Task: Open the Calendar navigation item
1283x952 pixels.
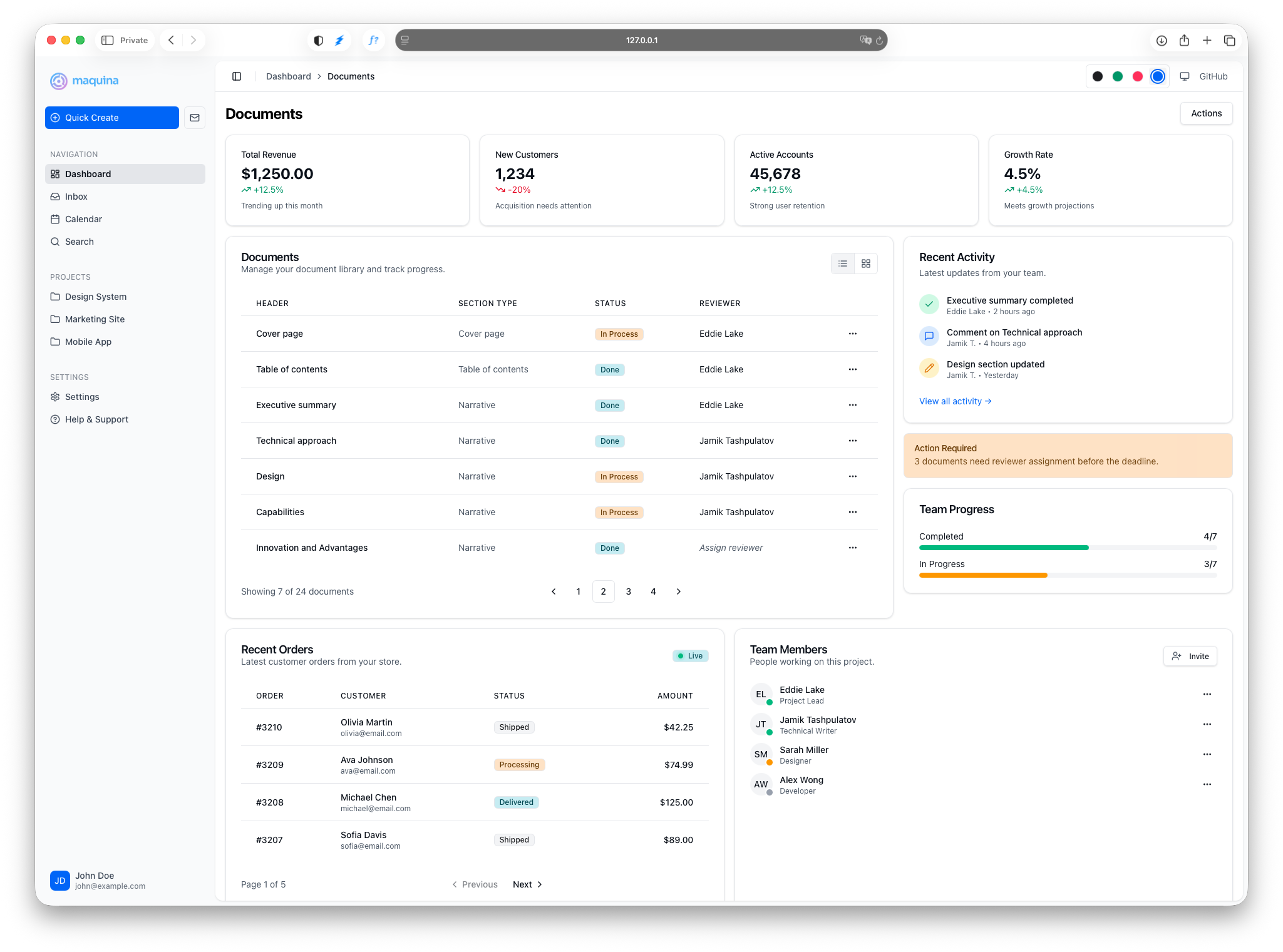Action: pos(83,219)
